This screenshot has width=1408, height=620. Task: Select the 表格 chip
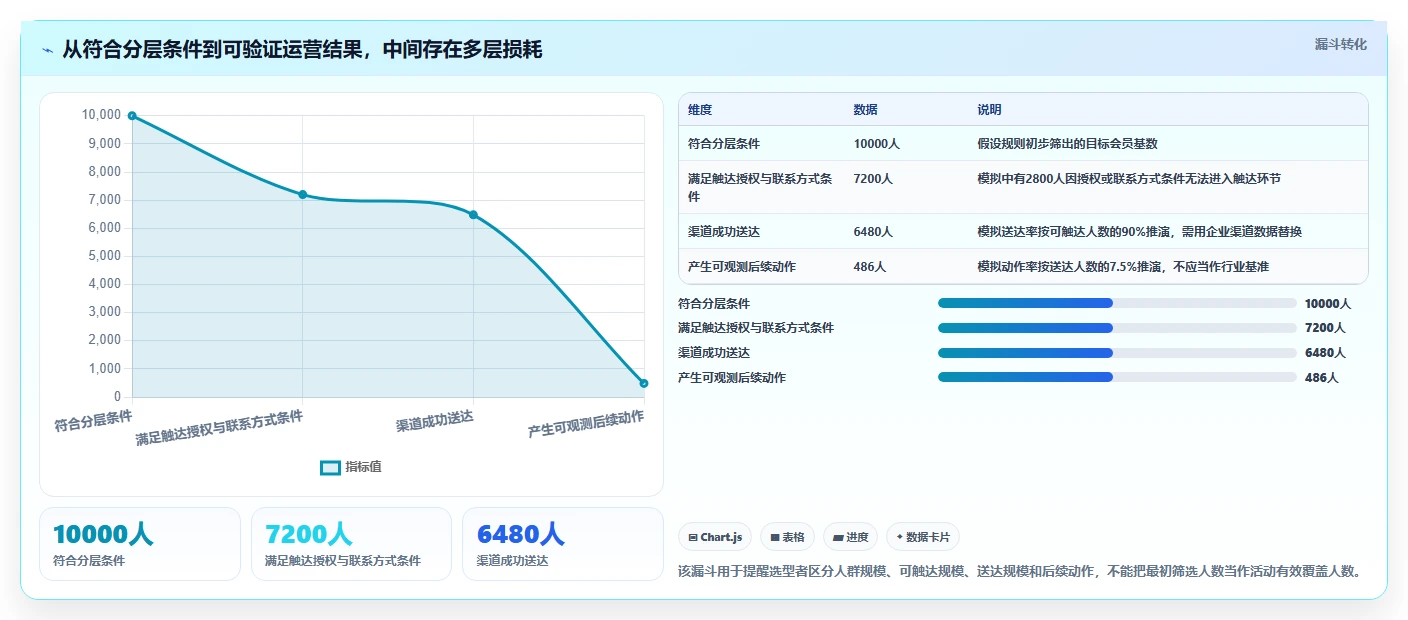coord(788,537)
